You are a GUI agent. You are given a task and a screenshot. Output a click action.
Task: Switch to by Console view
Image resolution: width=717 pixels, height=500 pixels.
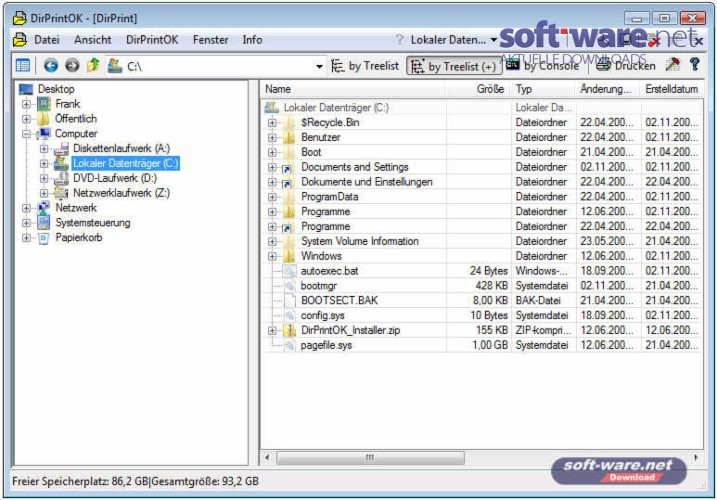[x=543, y=66]
